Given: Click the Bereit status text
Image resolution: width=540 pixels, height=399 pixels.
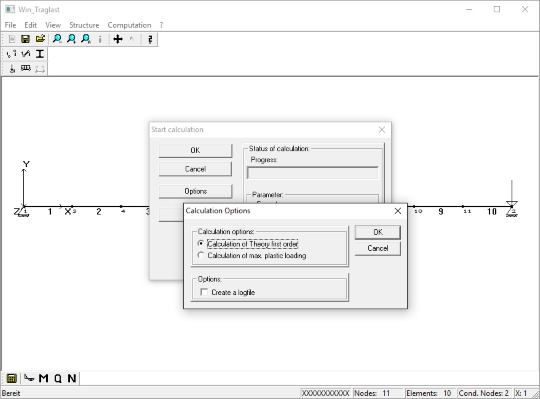Looking at the screenshot, I should click(11, 393).
